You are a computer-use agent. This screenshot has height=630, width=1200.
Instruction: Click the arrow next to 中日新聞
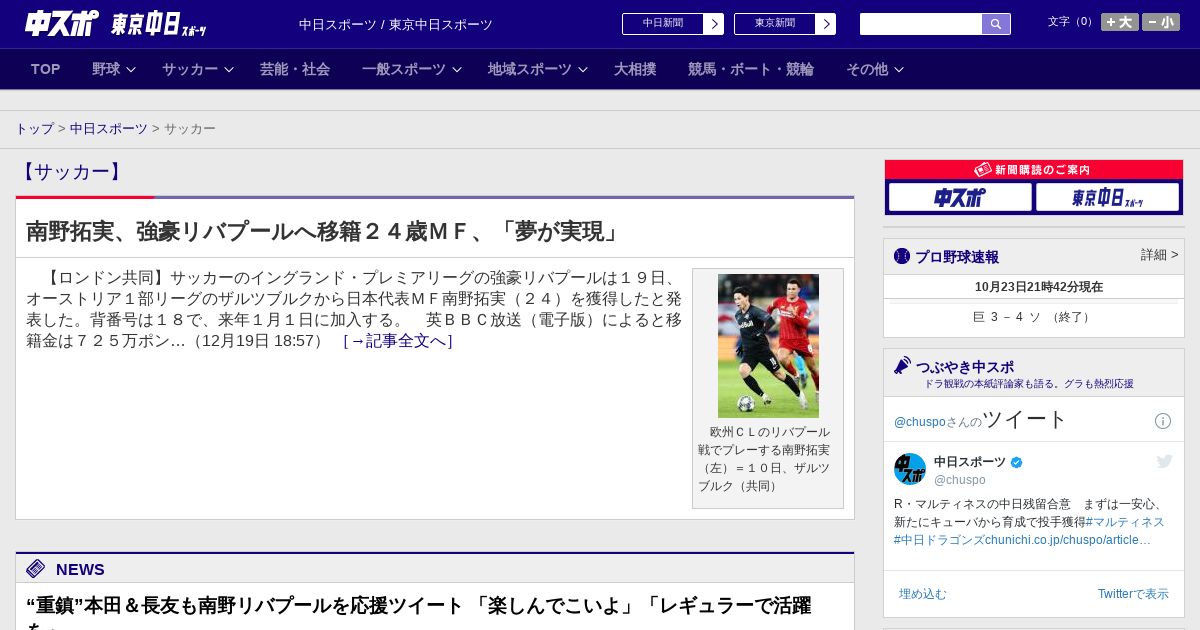coord(714,24)
